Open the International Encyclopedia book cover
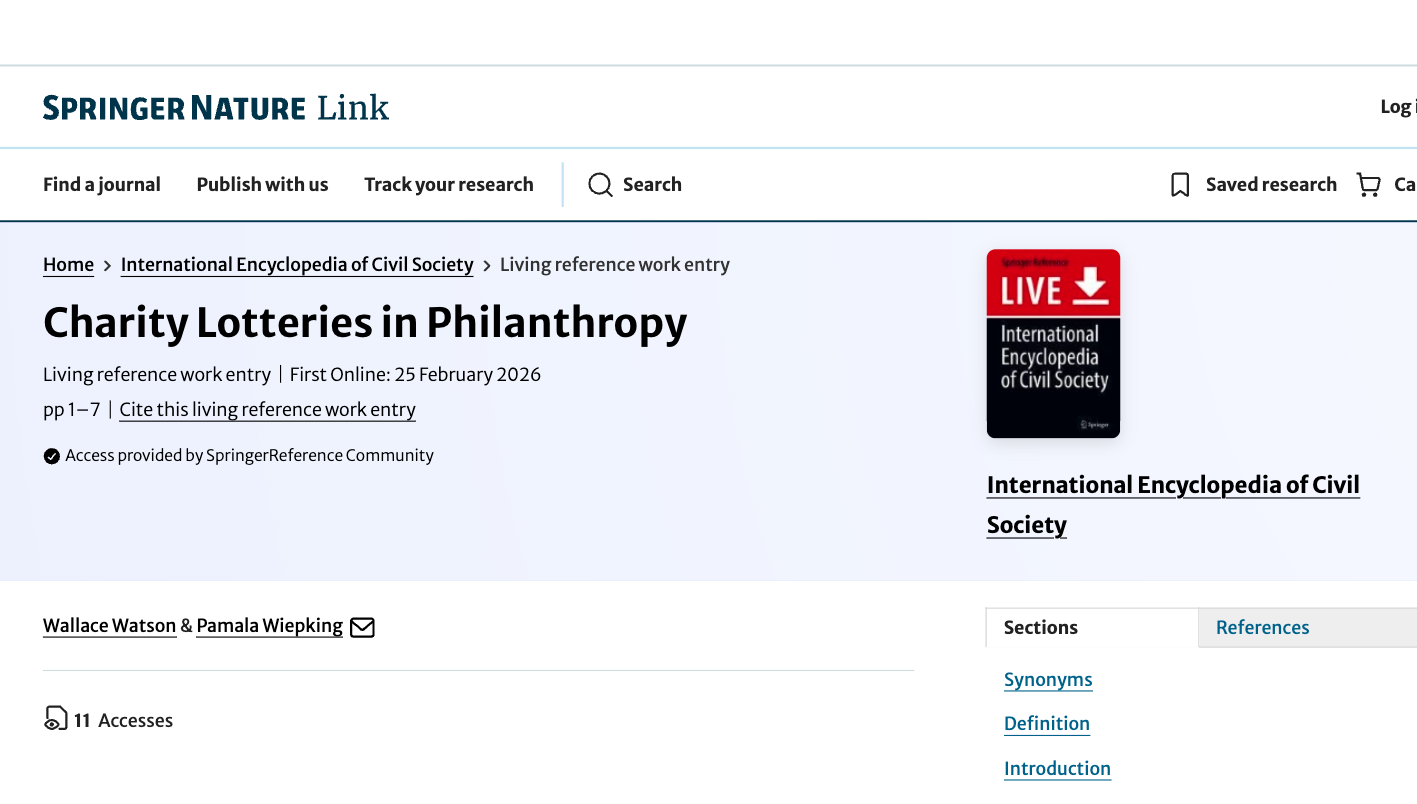Viewport: 1417px width, 804px height. tap(1053, 343)
